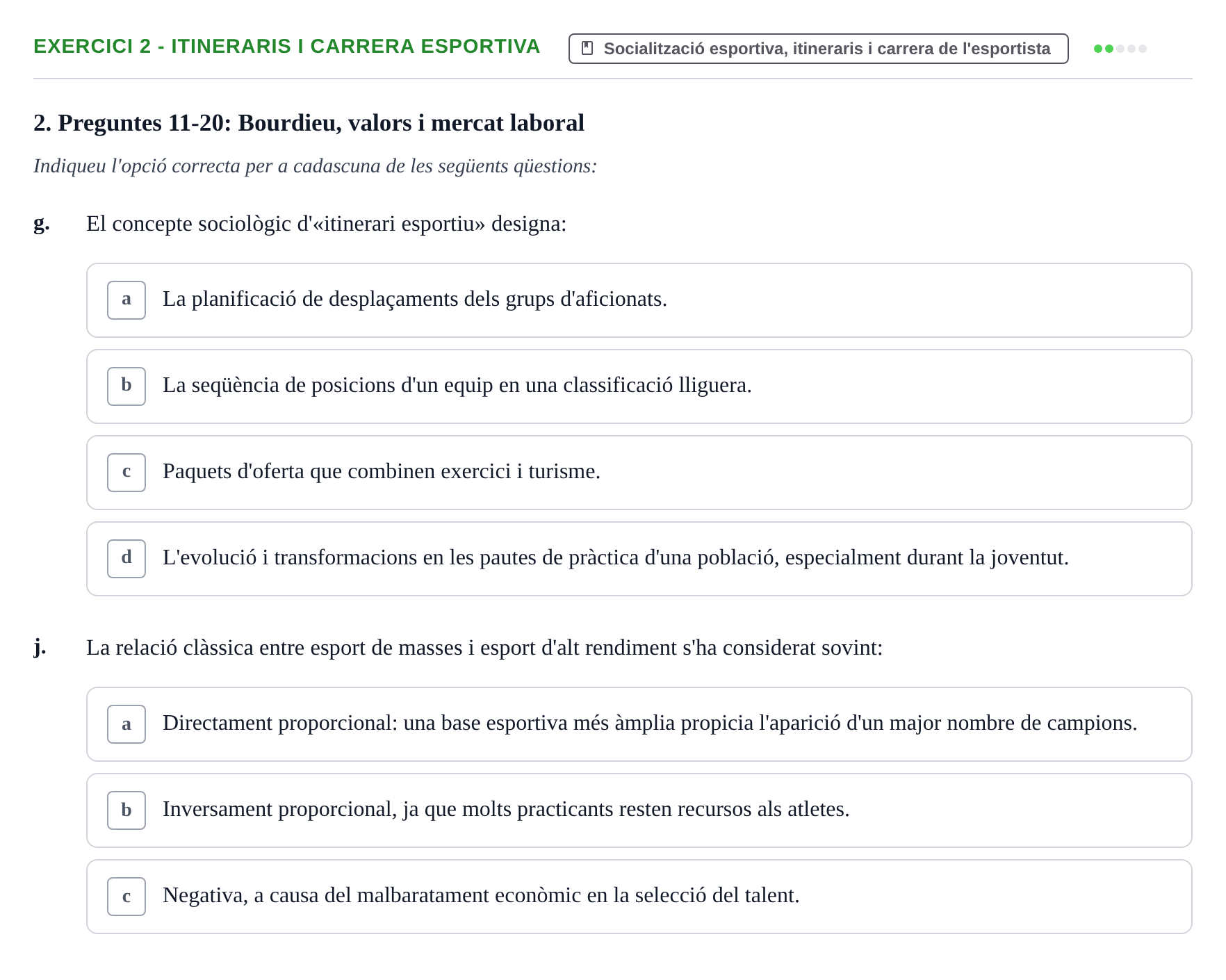Select the Negativa malbaratament econòmic answer

pos(639,897)
